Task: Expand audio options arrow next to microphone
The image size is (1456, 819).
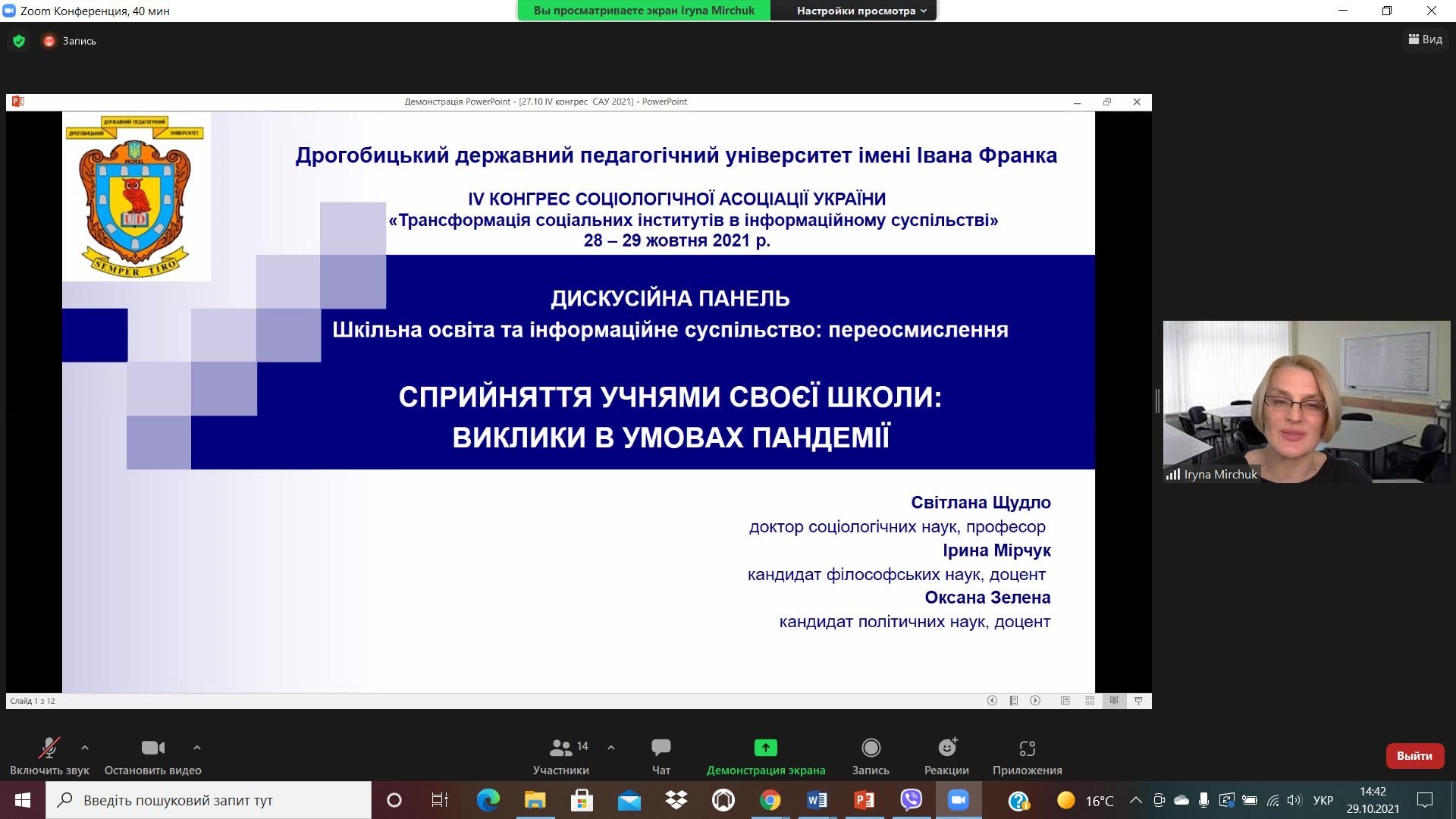Action: (x=85, y=748)
